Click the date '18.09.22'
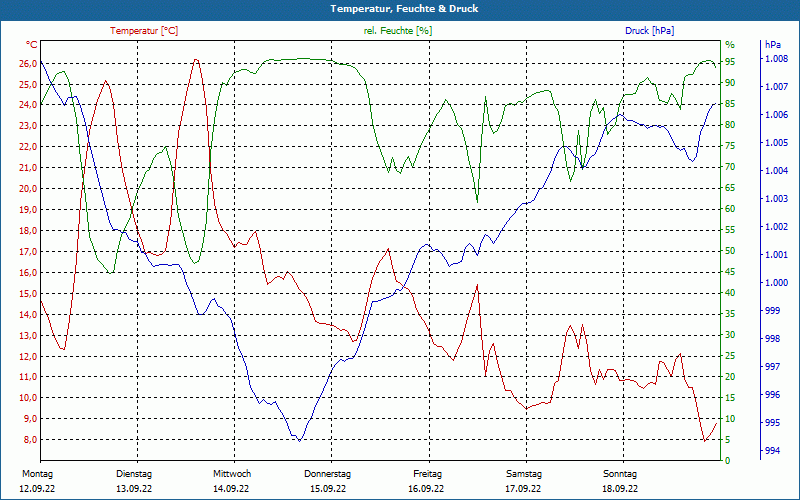Screen dimensions: 800x500 tap(620, 489)
